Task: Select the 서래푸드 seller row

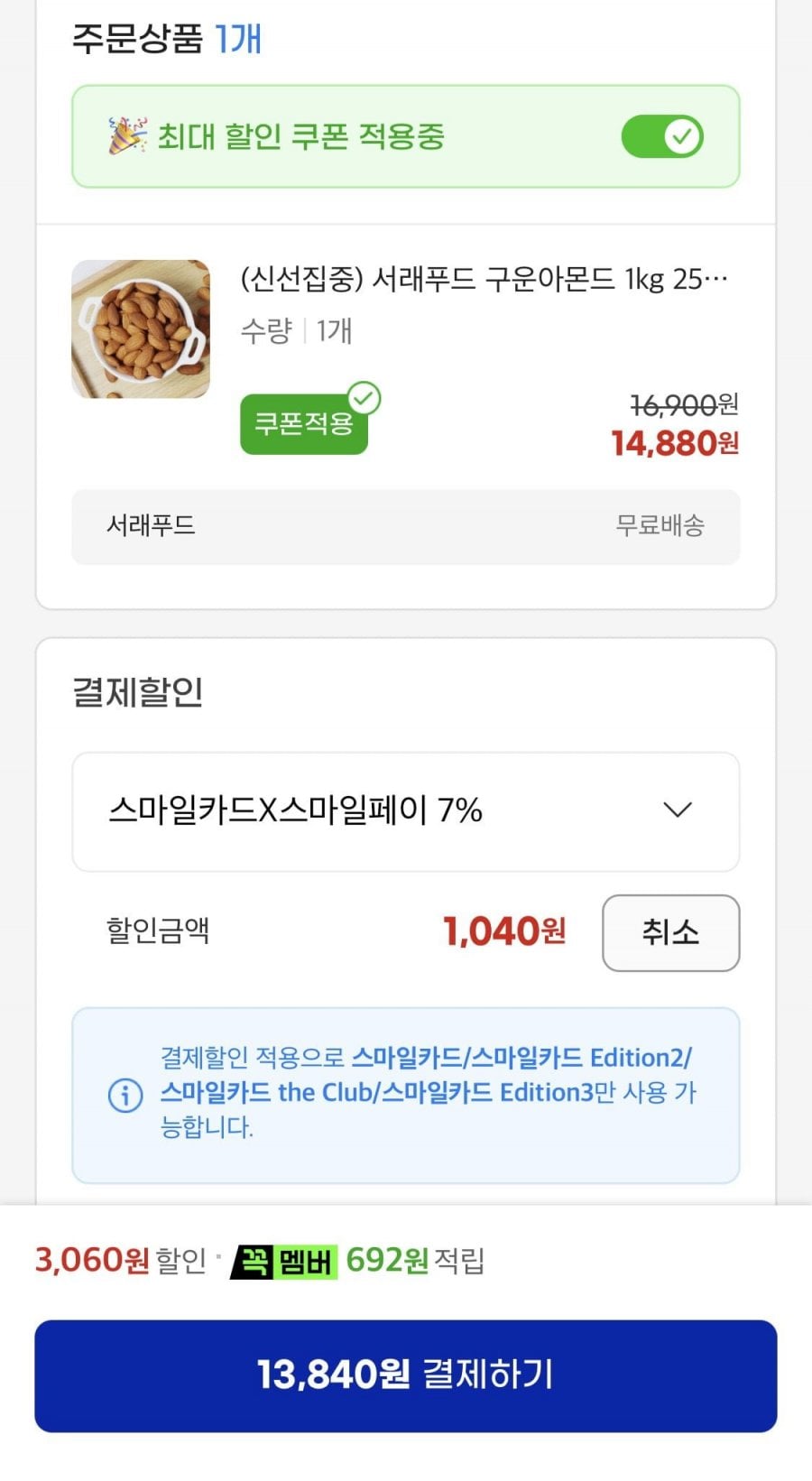Action: (x=406, y=526)
